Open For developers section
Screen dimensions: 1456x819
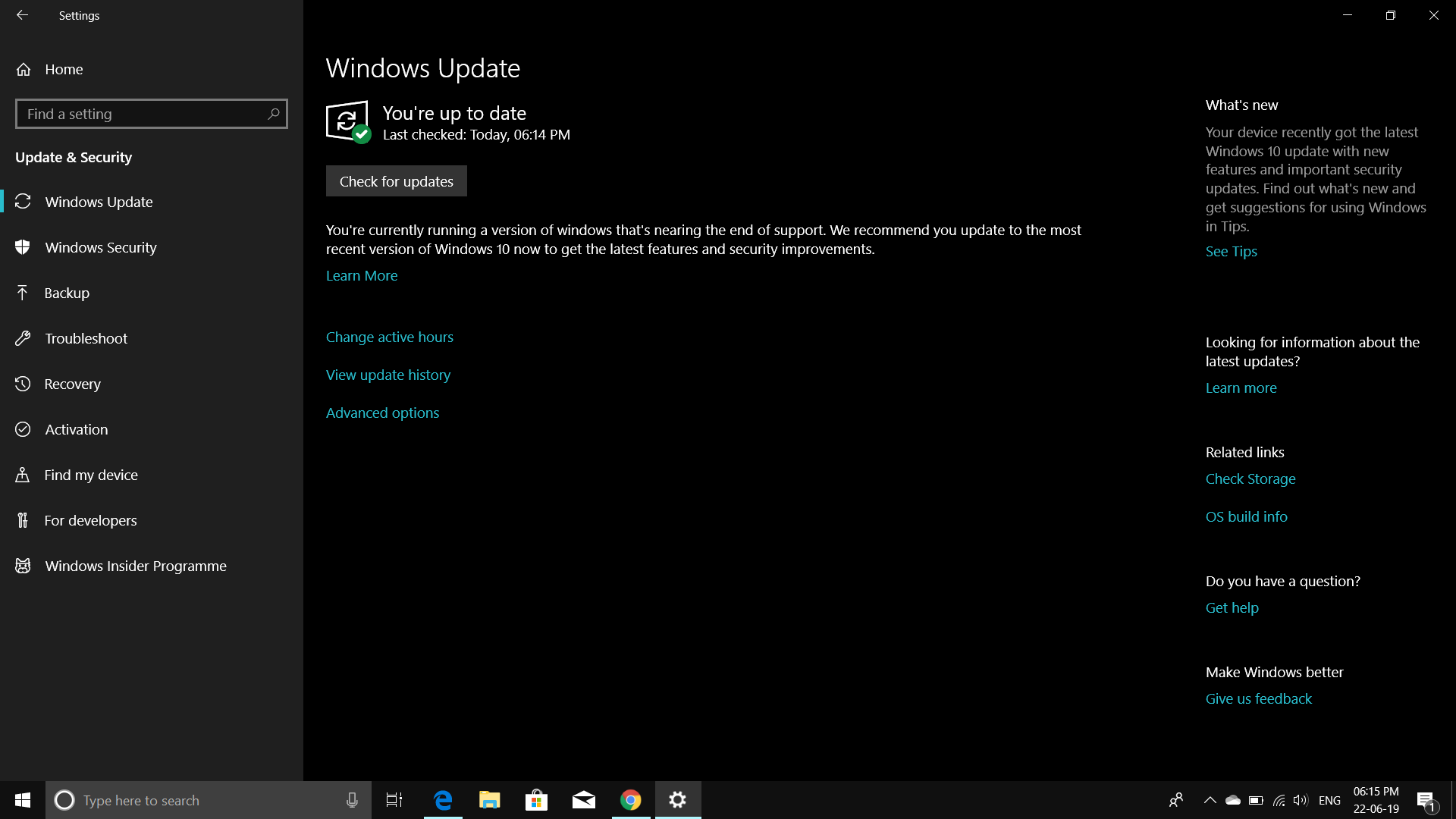(x=152, y=520)
